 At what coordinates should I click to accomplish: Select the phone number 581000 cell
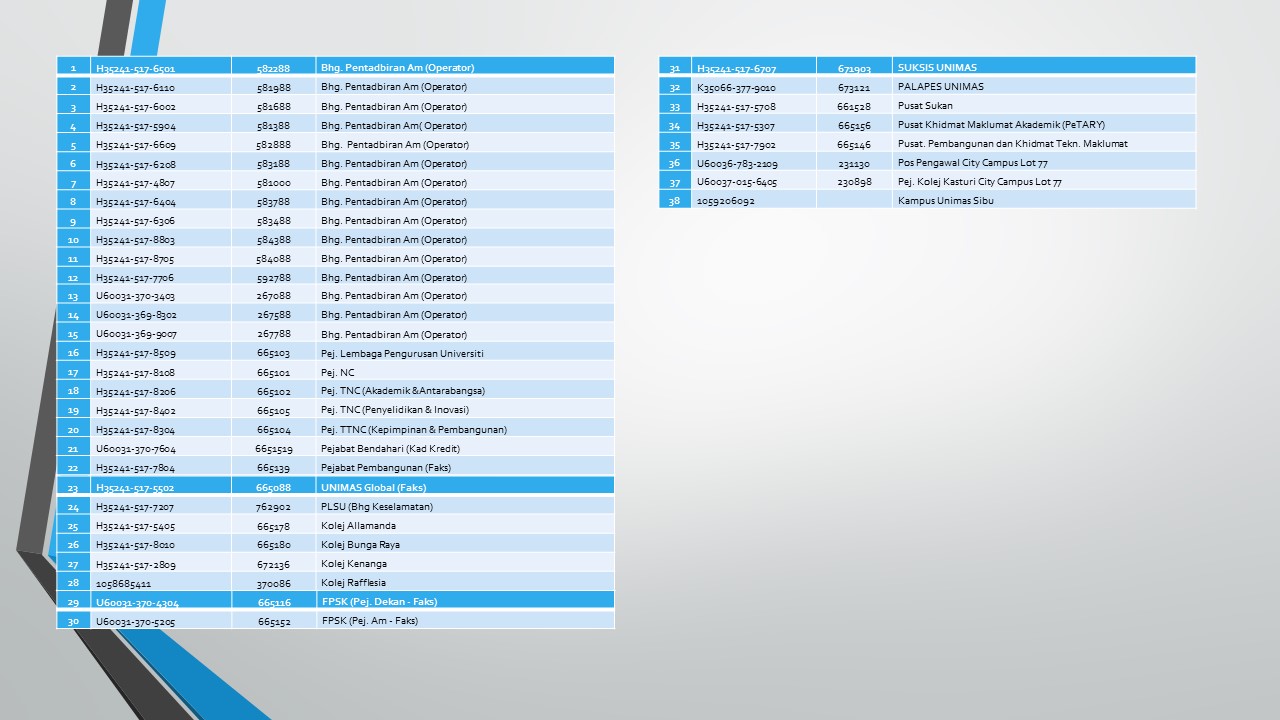pos(273,183)
